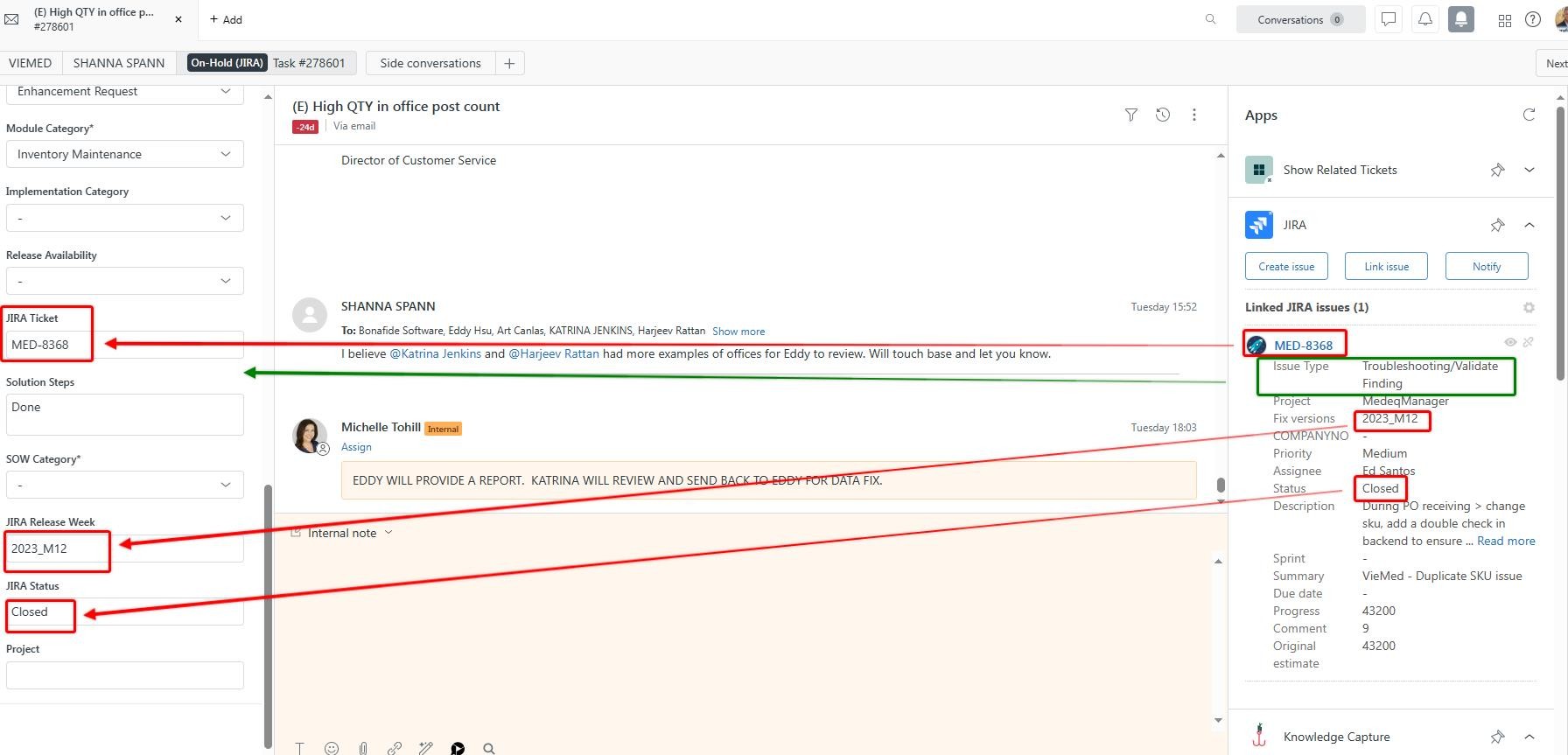Viewport: 1568px width, 755px height.
Task: Click the Link issue button
Action: pyautogui.click(x=1387, y=266)
